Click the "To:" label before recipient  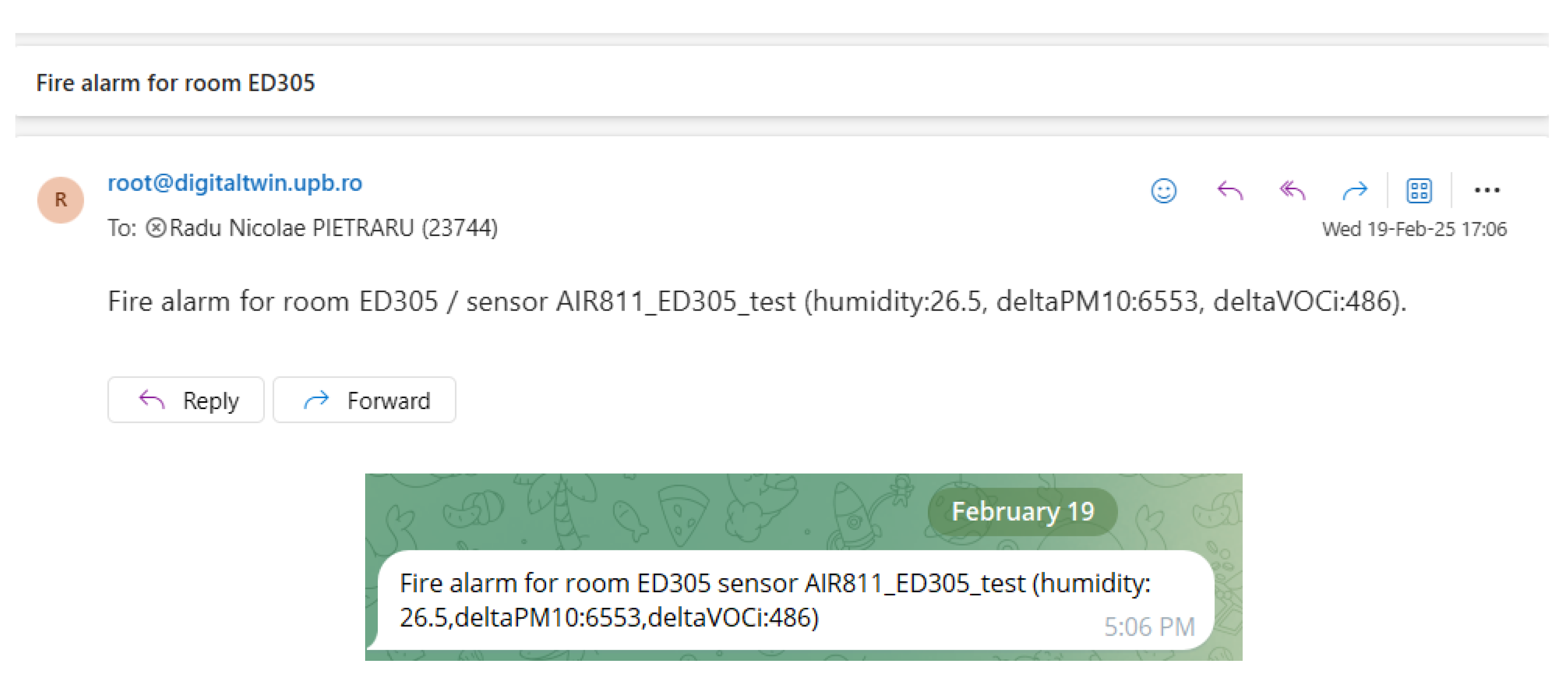pyautogui.click(x=122, y=228)
